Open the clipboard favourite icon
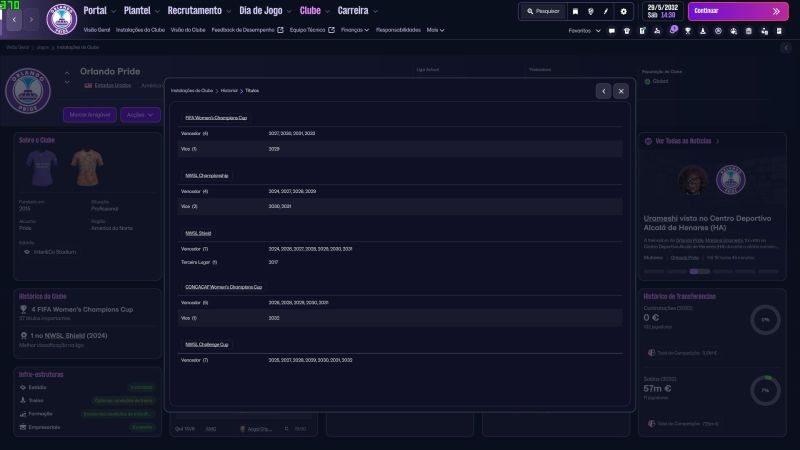800x450 pixels. (642, 31)
